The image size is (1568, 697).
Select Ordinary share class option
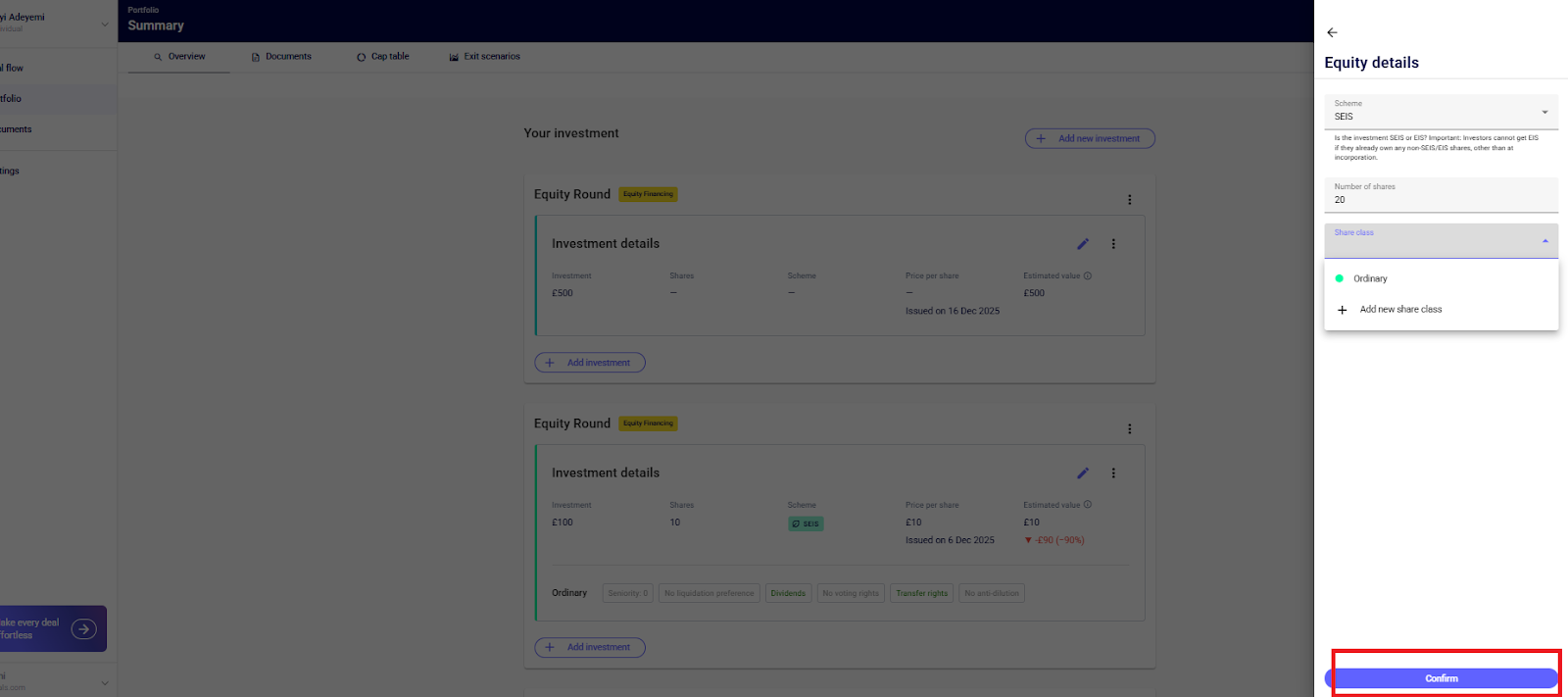[1370, 279]
